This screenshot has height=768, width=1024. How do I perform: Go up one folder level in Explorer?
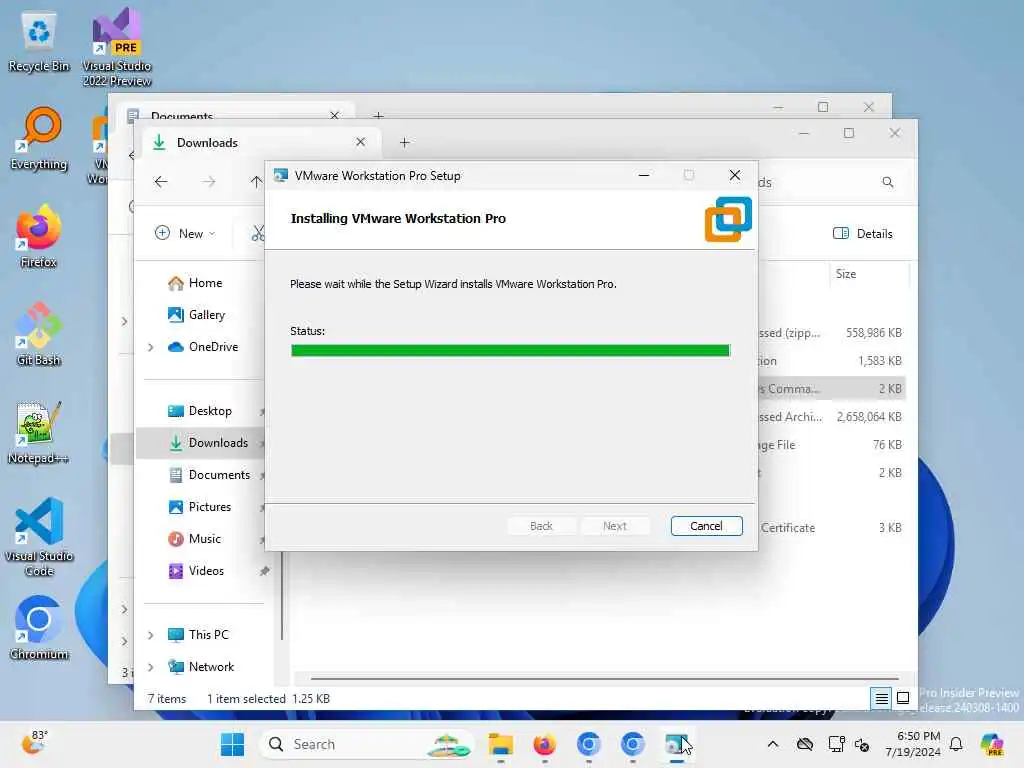pyautogui.click(x=256, y=182)
